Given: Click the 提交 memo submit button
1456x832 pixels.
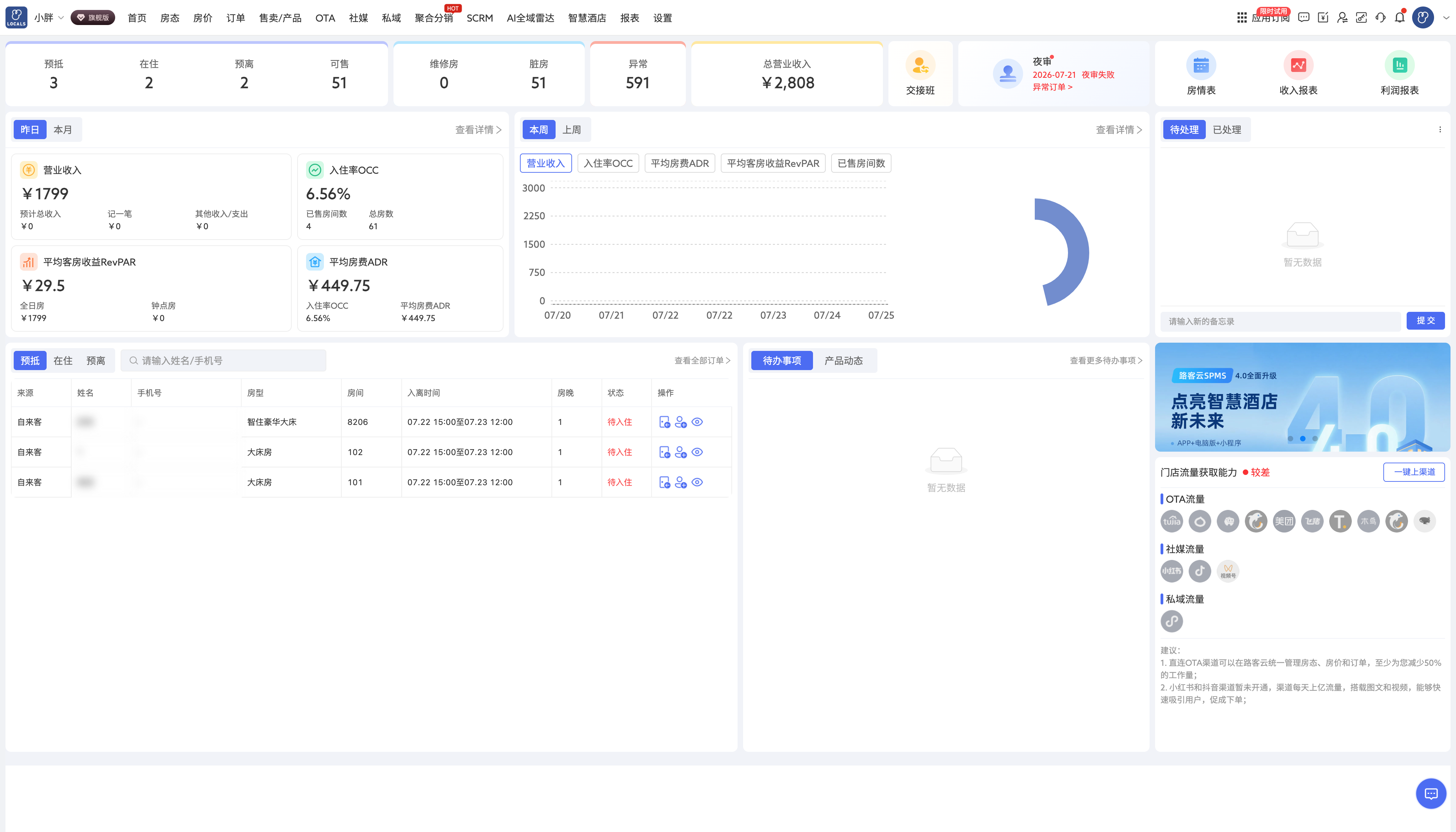Looking at the screenshot, I should [x=1425, y=321].
